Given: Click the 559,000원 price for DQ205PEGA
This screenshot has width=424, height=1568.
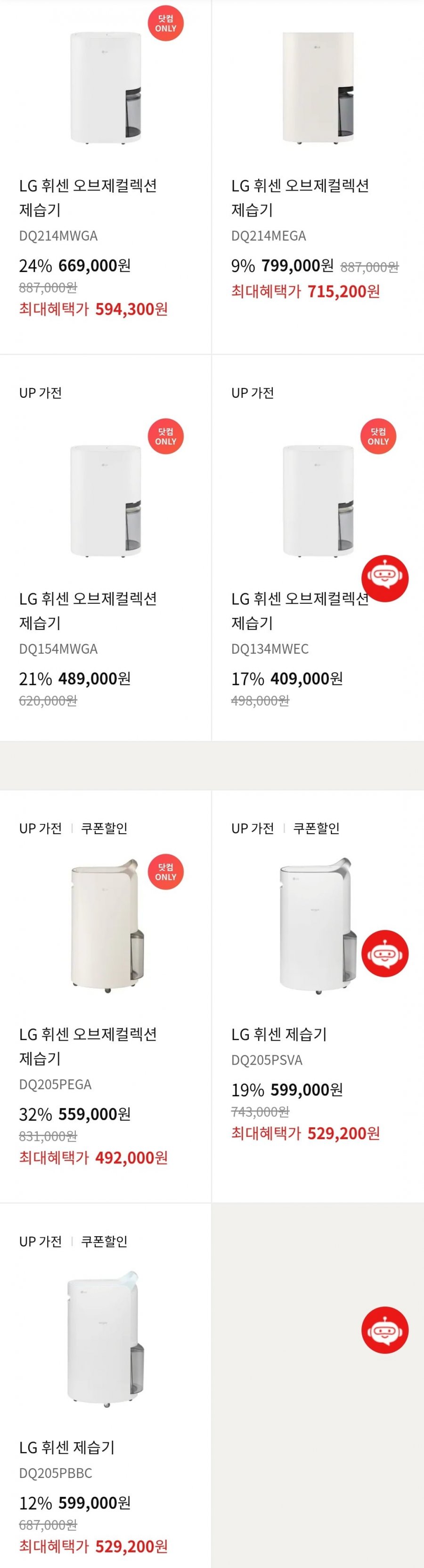Looking at the screenshot, I should (x=94, y=1115).
